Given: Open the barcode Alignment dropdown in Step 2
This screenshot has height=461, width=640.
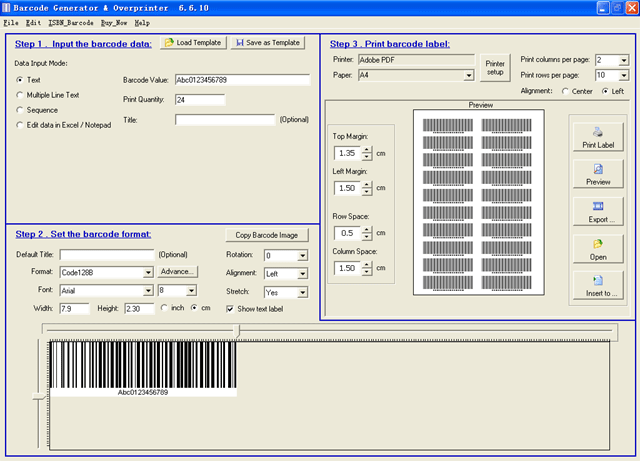Looking at the screenshot, I should click(x=302, y=274).
